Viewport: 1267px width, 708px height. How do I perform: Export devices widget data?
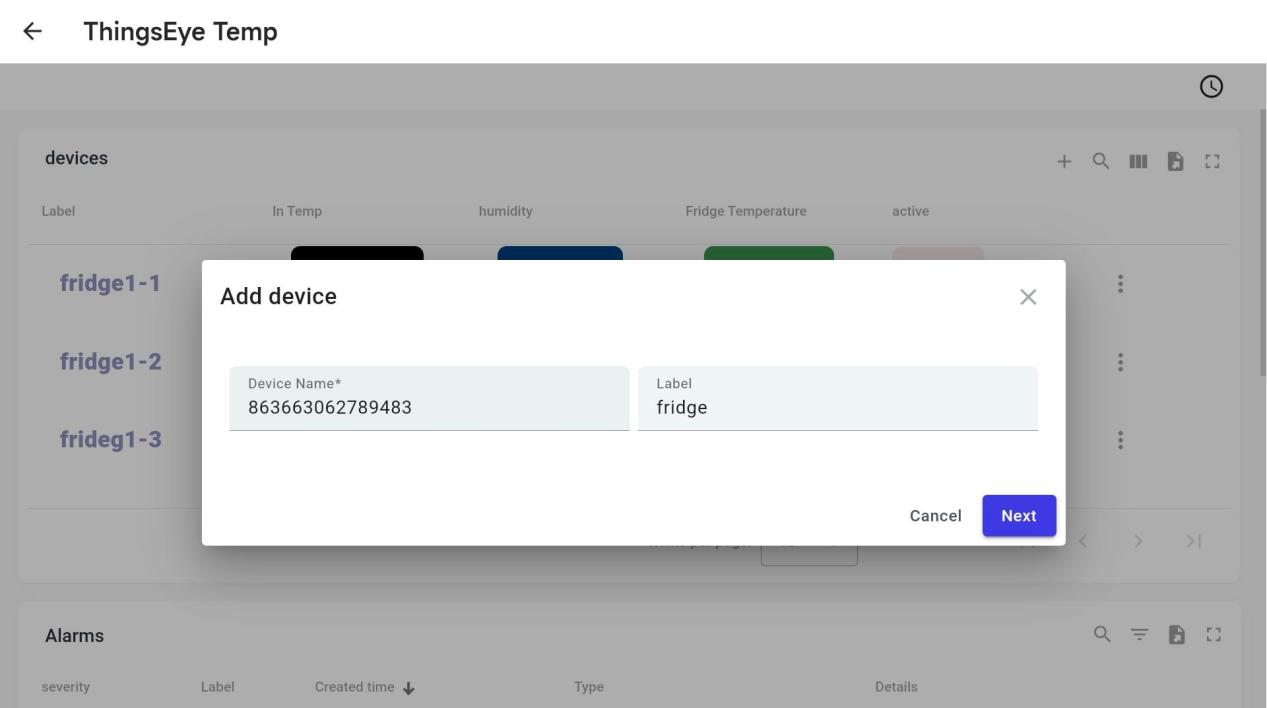pos(1175,161)
